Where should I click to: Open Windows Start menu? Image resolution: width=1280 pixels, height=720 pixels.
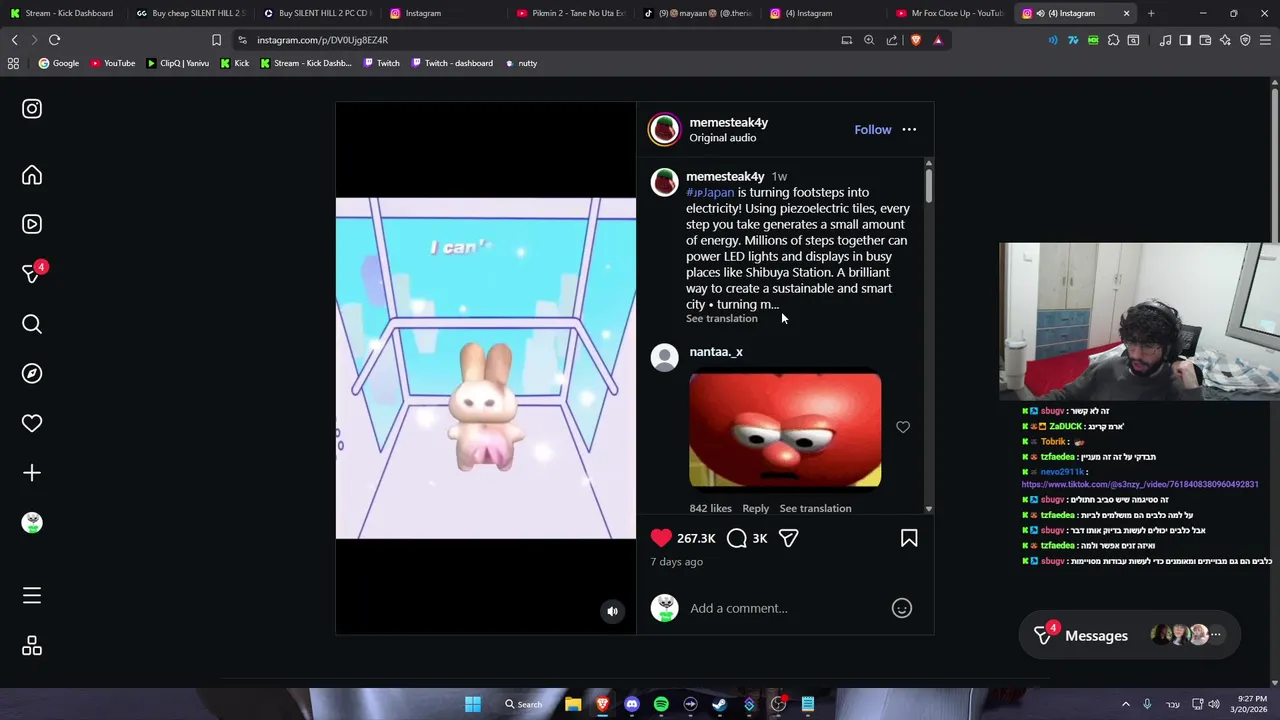point(472,704)
